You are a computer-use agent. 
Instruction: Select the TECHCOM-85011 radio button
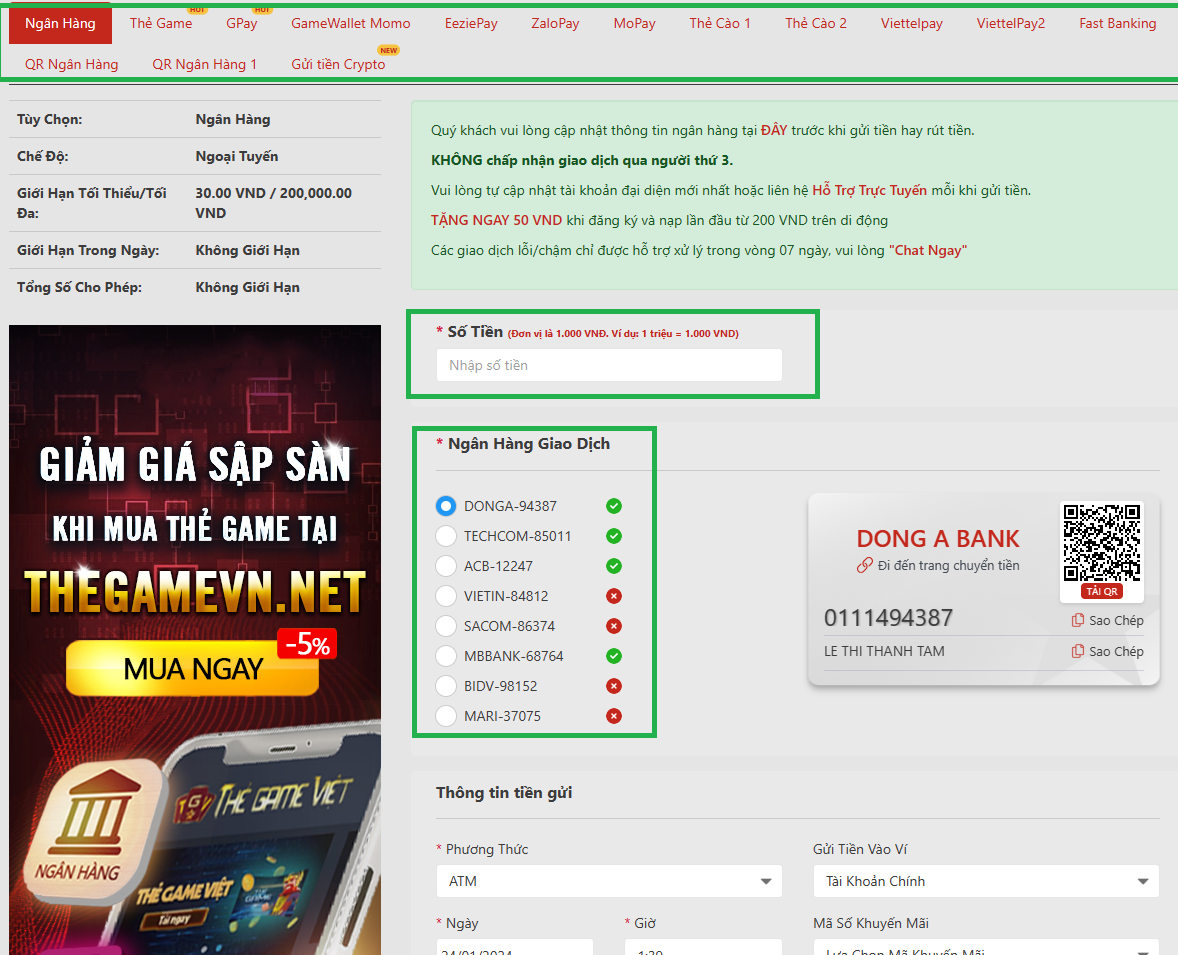(446, 536)
